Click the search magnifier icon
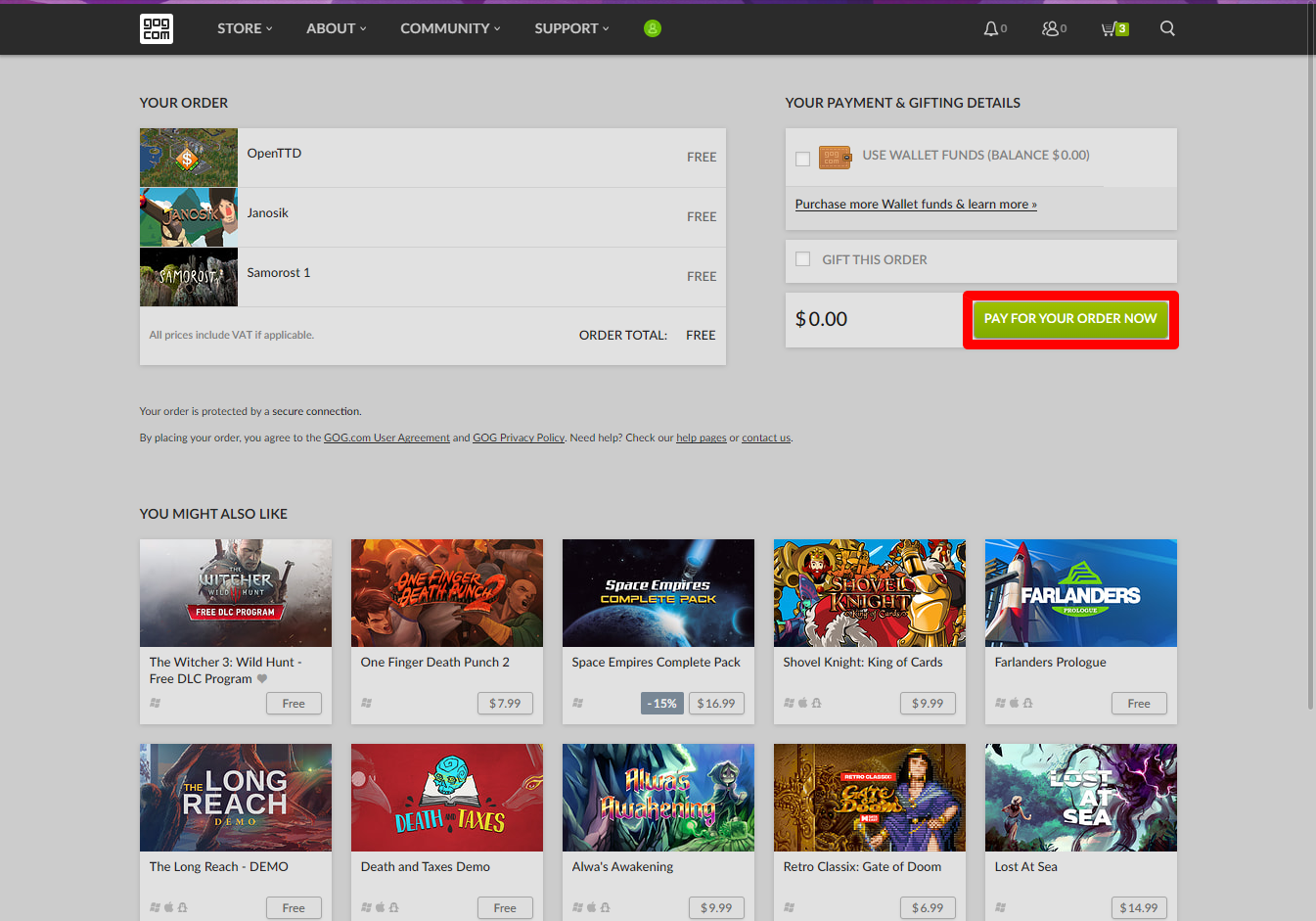The width and height of the screenshot is (1316, 921). pyautogui.click(x=1167, y=28)
